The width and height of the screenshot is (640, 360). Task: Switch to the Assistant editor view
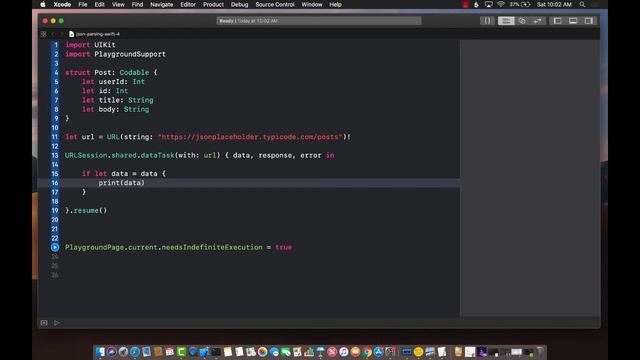pos(522,21)
